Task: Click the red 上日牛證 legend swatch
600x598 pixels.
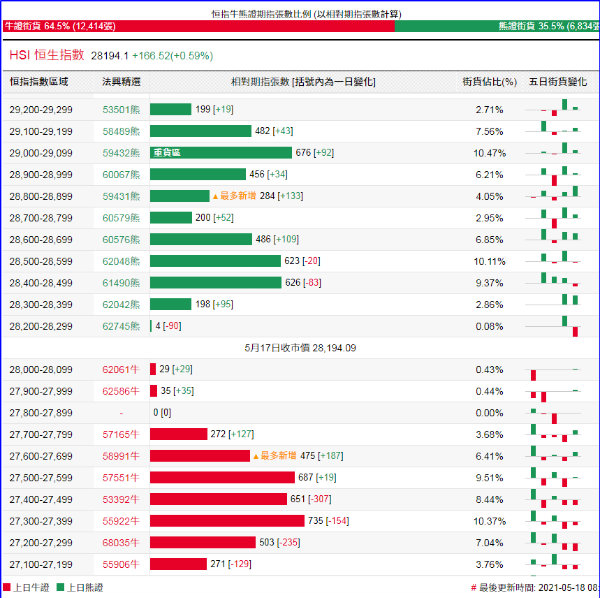Action: pos(7,587)
